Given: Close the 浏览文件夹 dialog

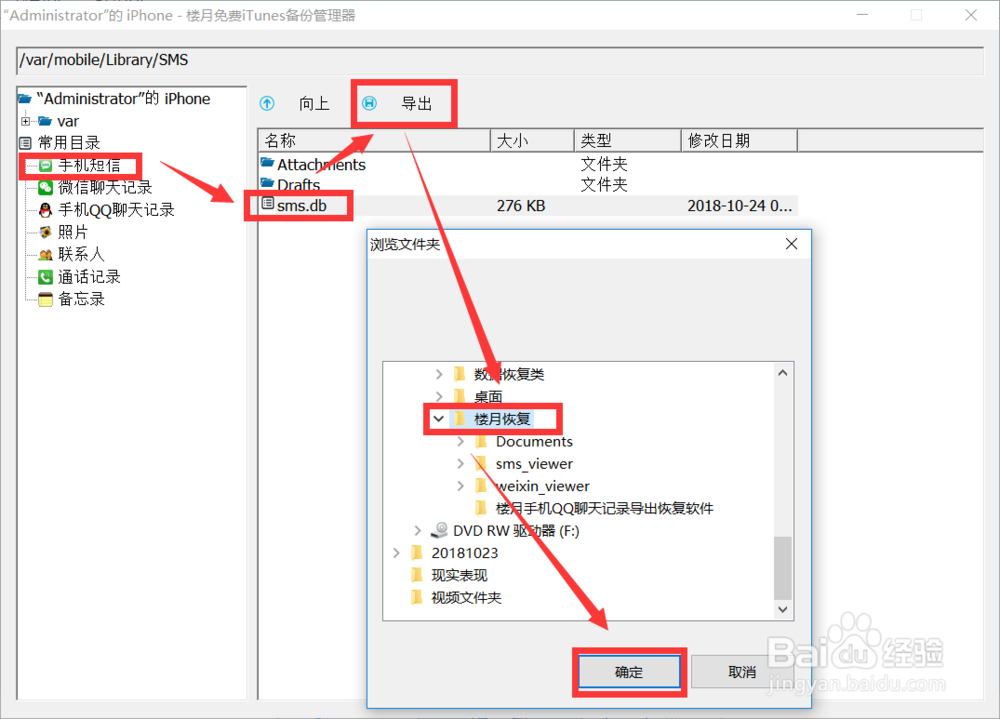Looking at the screenshot, I should 791,244.
